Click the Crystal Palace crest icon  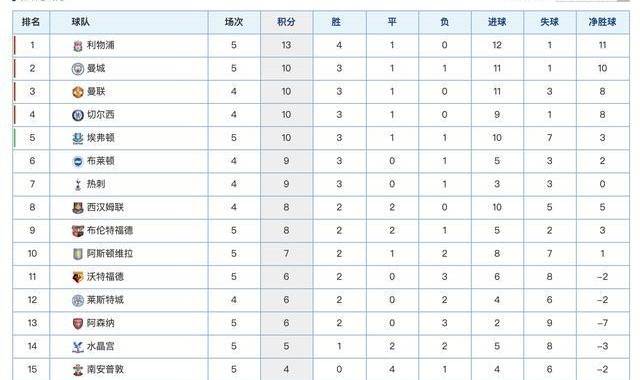(x=78, y=347)
